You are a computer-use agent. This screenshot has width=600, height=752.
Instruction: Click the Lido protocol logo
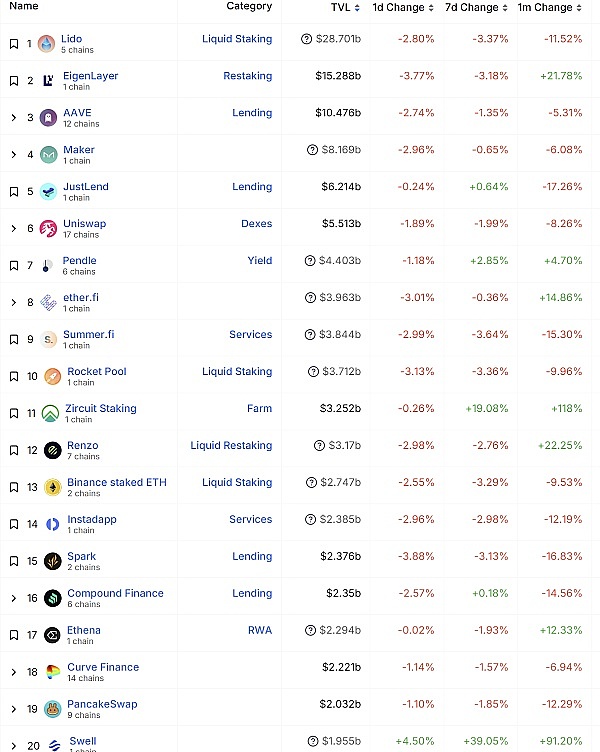click(48, 44)
